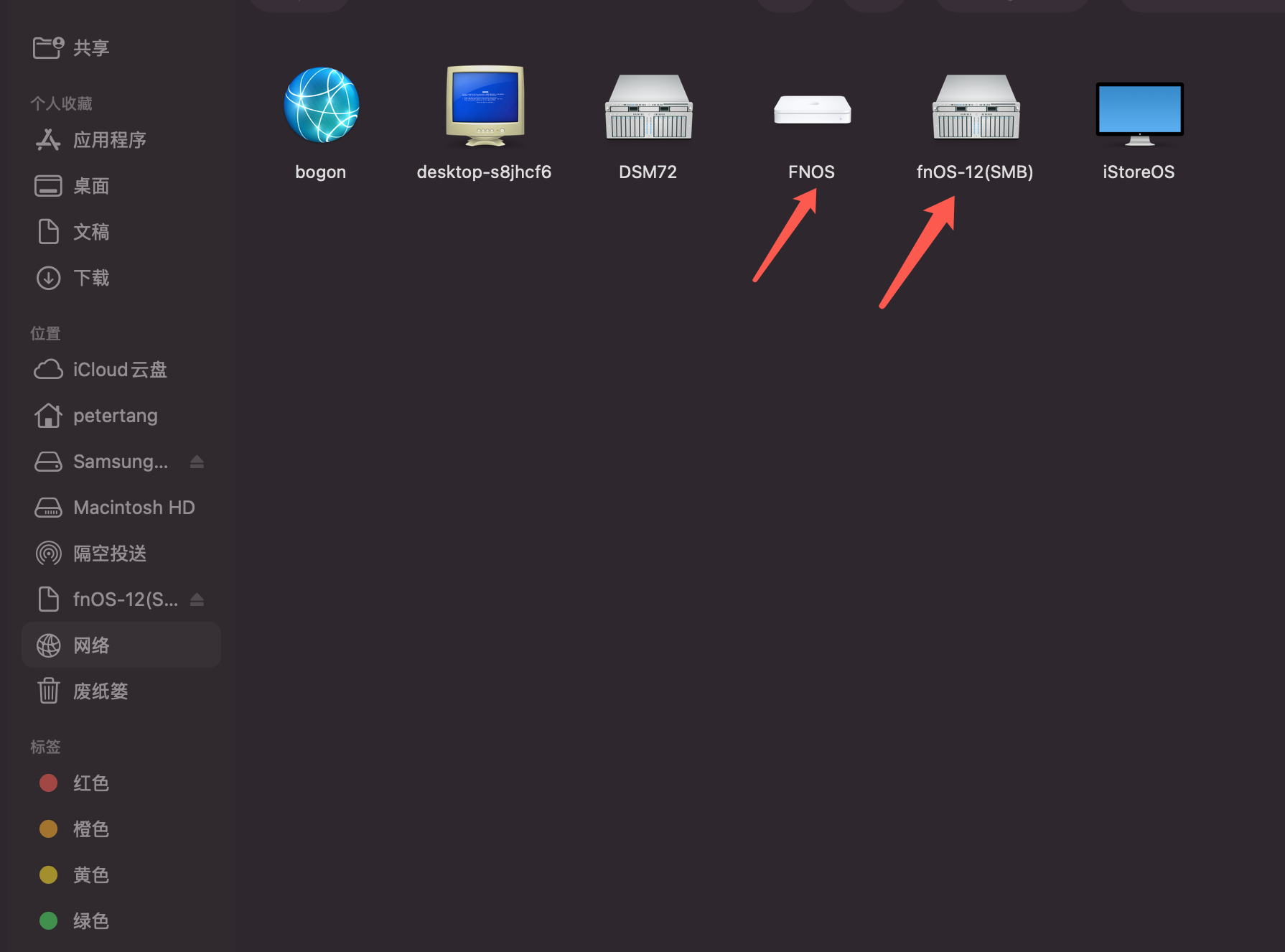
Task: Open 文稿 in the sidebar
Action: coord(91,232)
